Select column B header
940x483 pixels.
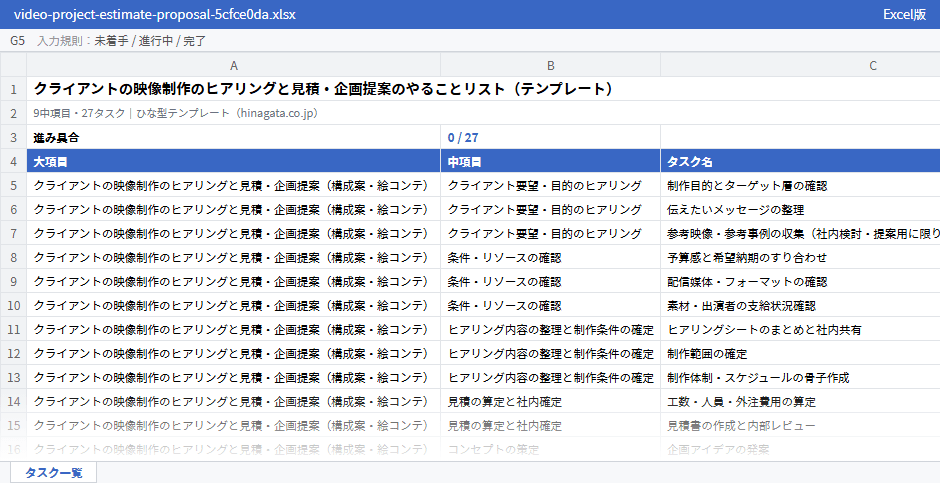tap(550, 65)
